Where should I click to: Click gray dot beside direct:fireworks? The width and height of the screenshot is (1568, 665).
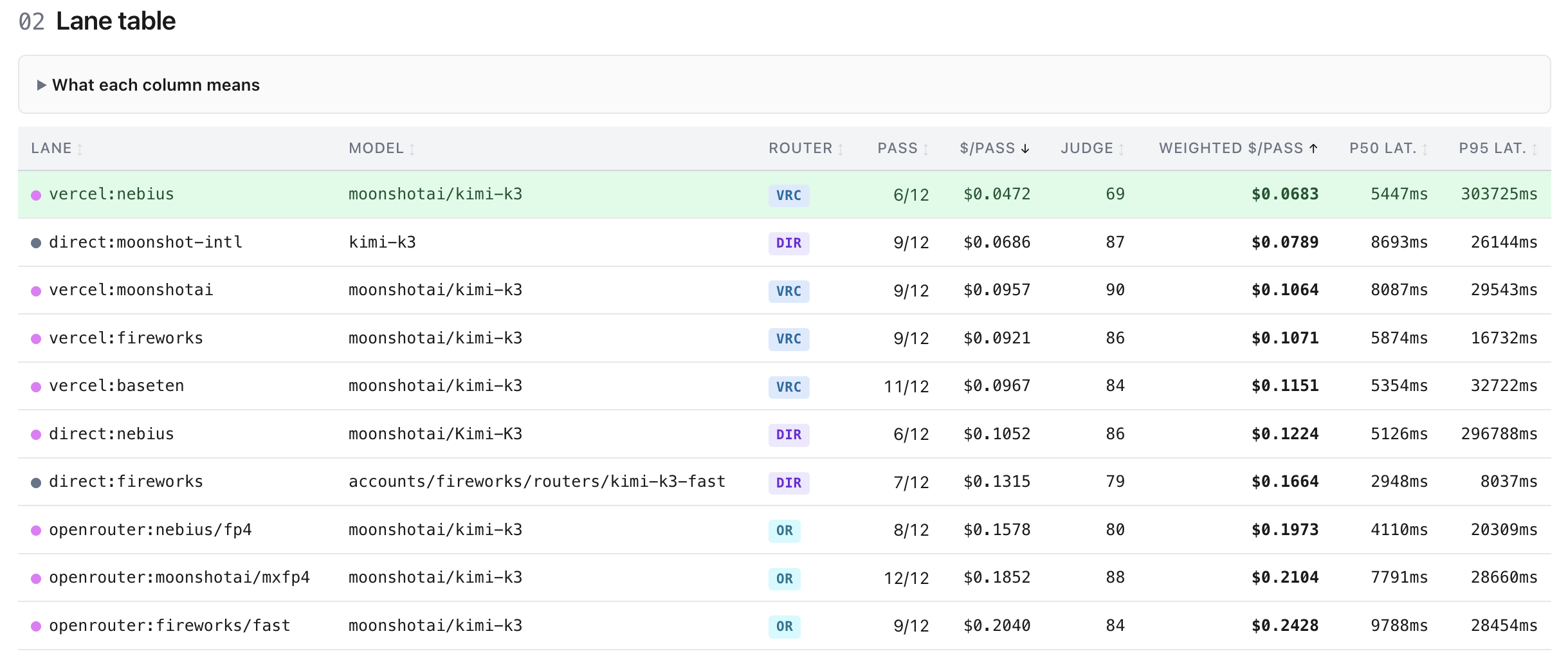(x=36, y=482)
